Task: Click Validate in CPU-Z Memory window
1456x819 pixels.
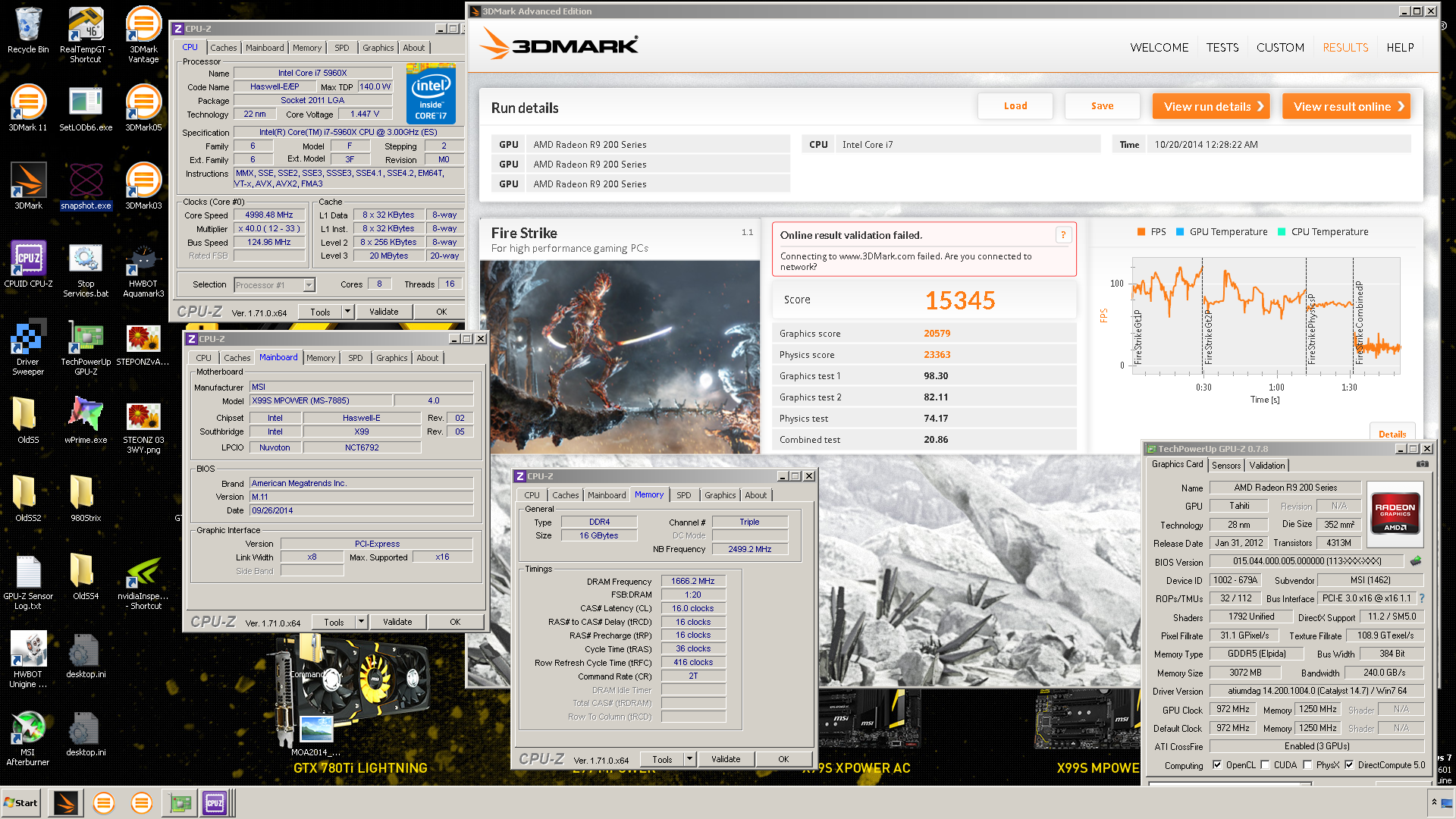Action: [x=726, y=759]
